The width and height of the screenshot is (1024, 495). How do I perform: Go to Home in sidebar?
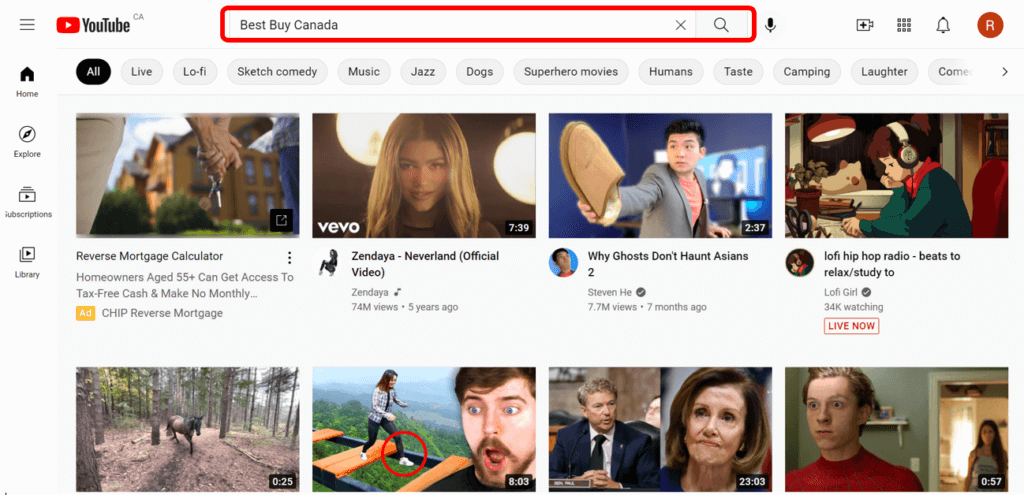click(x=27, y=82)
